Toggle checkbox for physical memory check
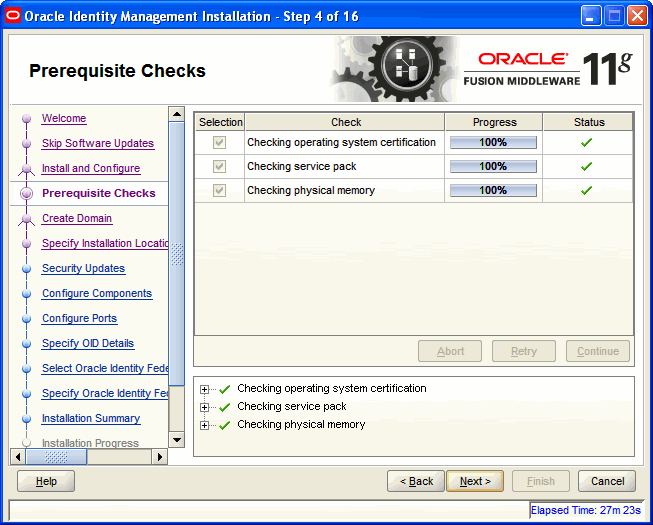The height and width of the screenshot is (525, 653). point(219,190)
